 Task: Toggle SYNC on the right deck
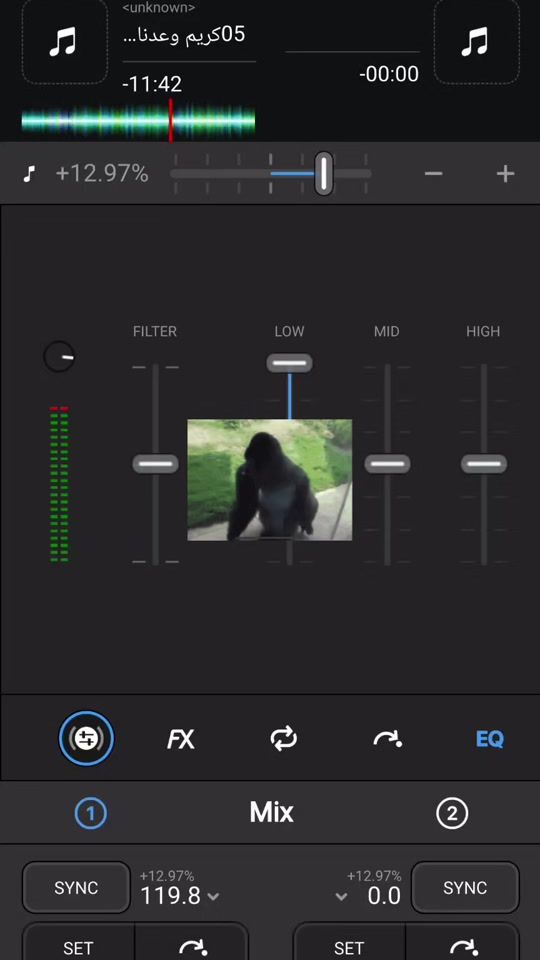pos(465,888)
